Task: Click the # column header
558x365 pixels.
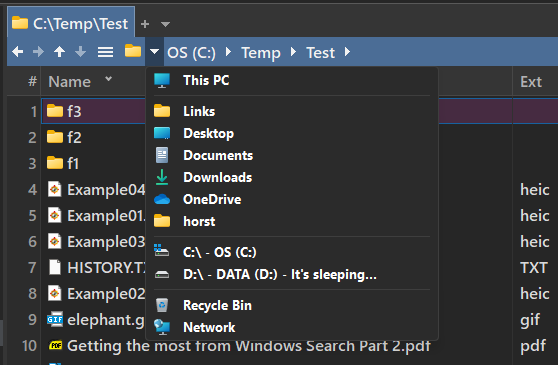Action: [32, 81]
